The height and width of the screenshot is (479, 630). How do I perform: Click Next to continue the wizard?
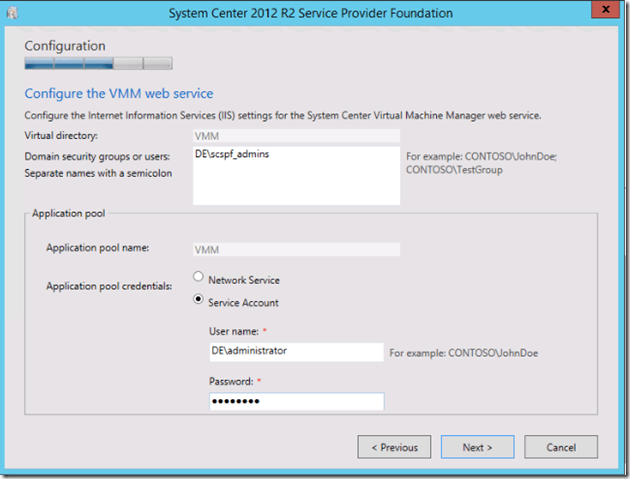click(477, 447)
